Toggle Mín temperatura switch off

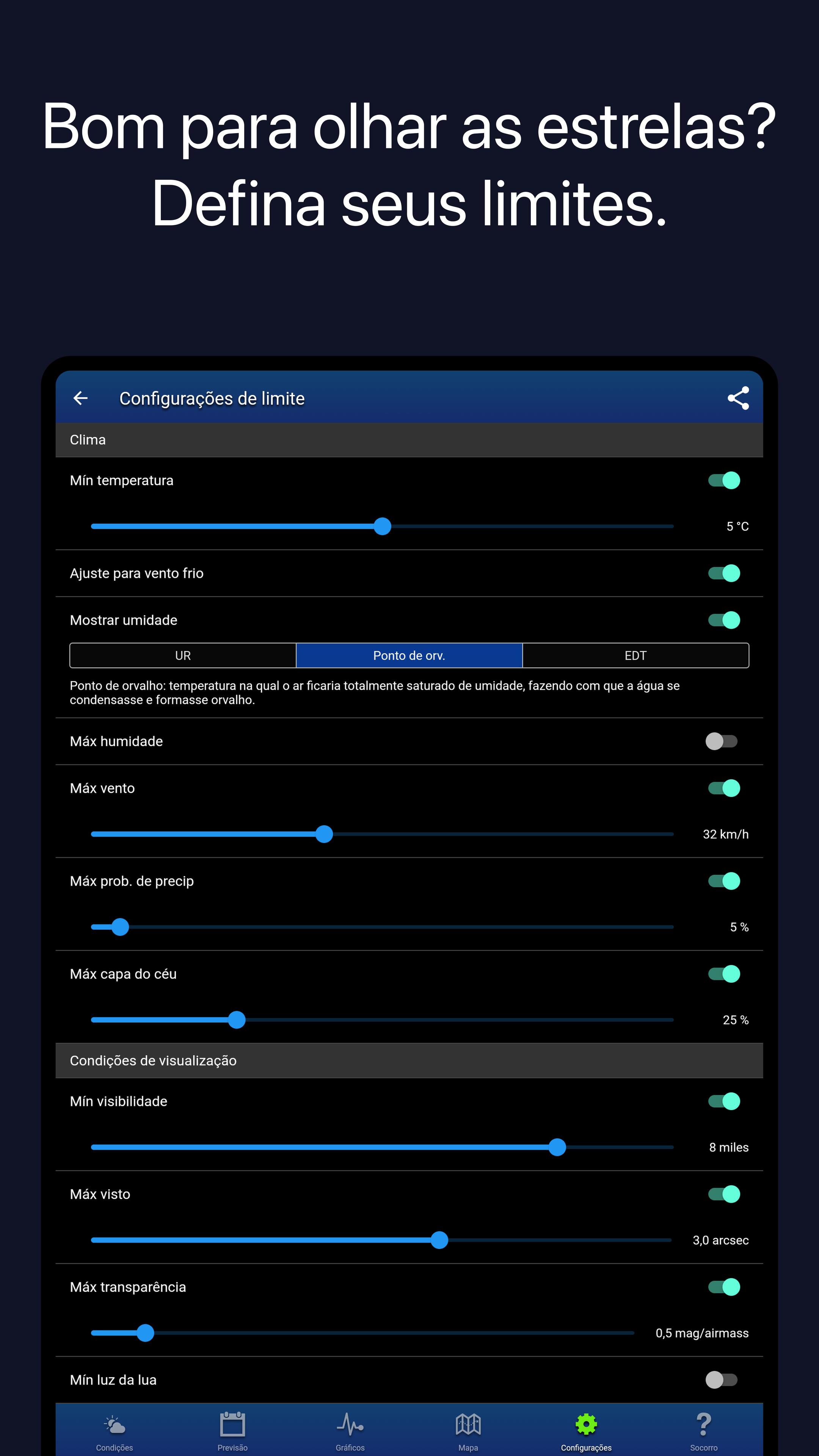(724, 480)
